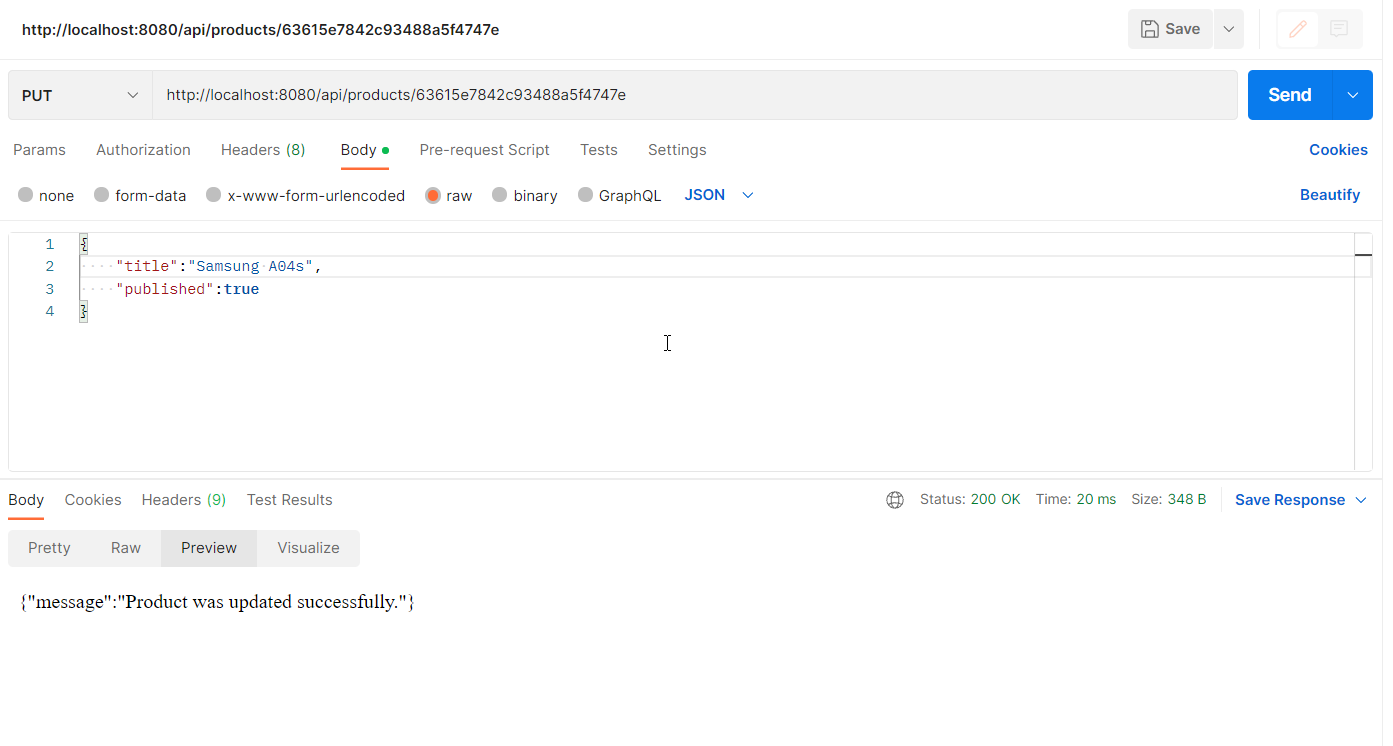The image size is (1393, 746).
Task: Click the globe network icon
Action: pos(895,500)
